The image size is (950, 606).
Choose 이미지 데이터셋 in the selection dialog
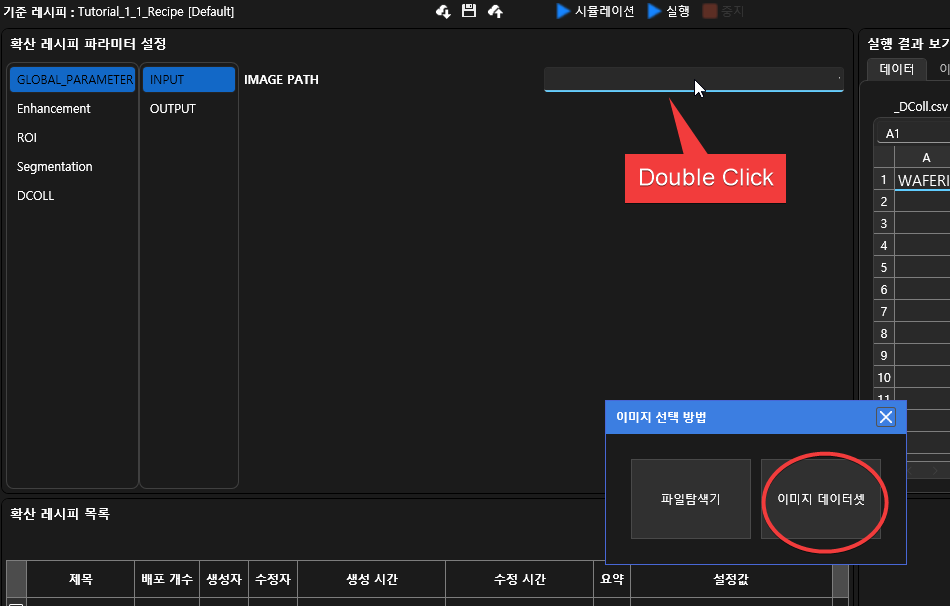pos(822,499)
